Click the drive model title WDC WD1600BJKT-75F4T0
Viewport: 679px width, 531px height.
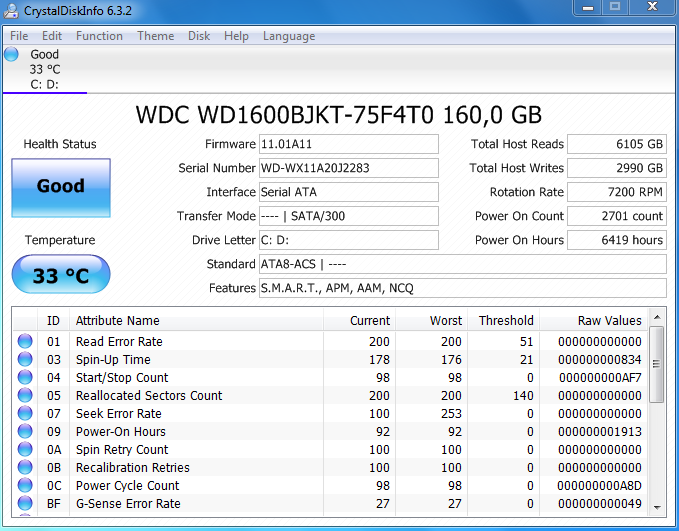(x=285, y=115)
